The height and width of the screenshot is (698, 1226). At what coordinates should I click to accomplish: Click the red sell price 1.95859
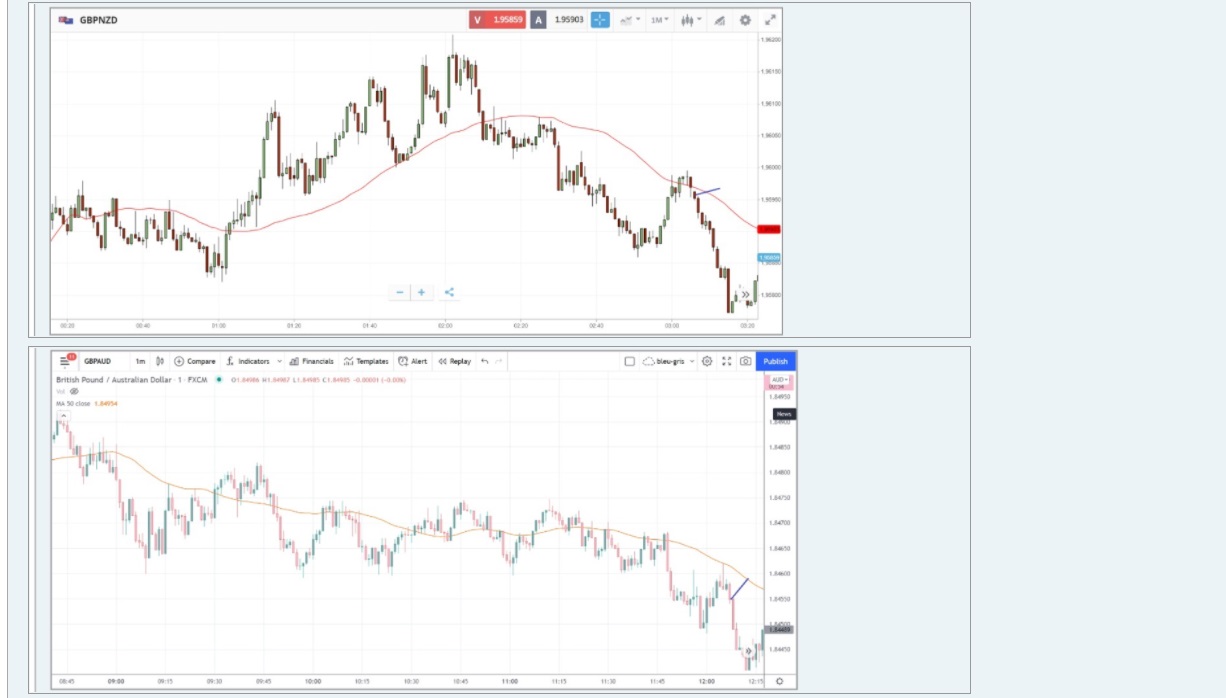click(x=498, y=20)
